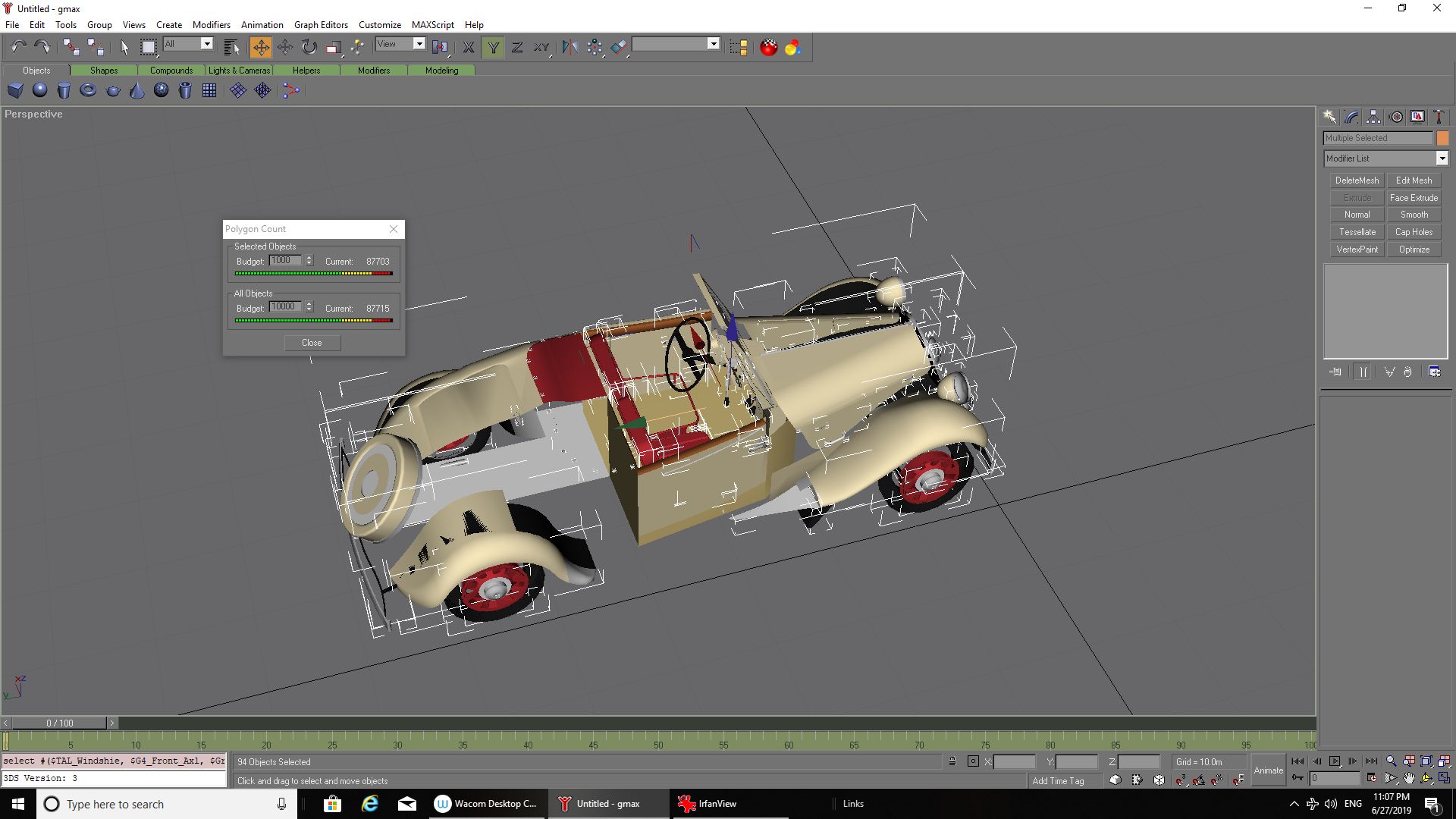This screenshot has height=819, width=1456.
Task: Open the All selection filter dropdown
Action: click(206, 44)
